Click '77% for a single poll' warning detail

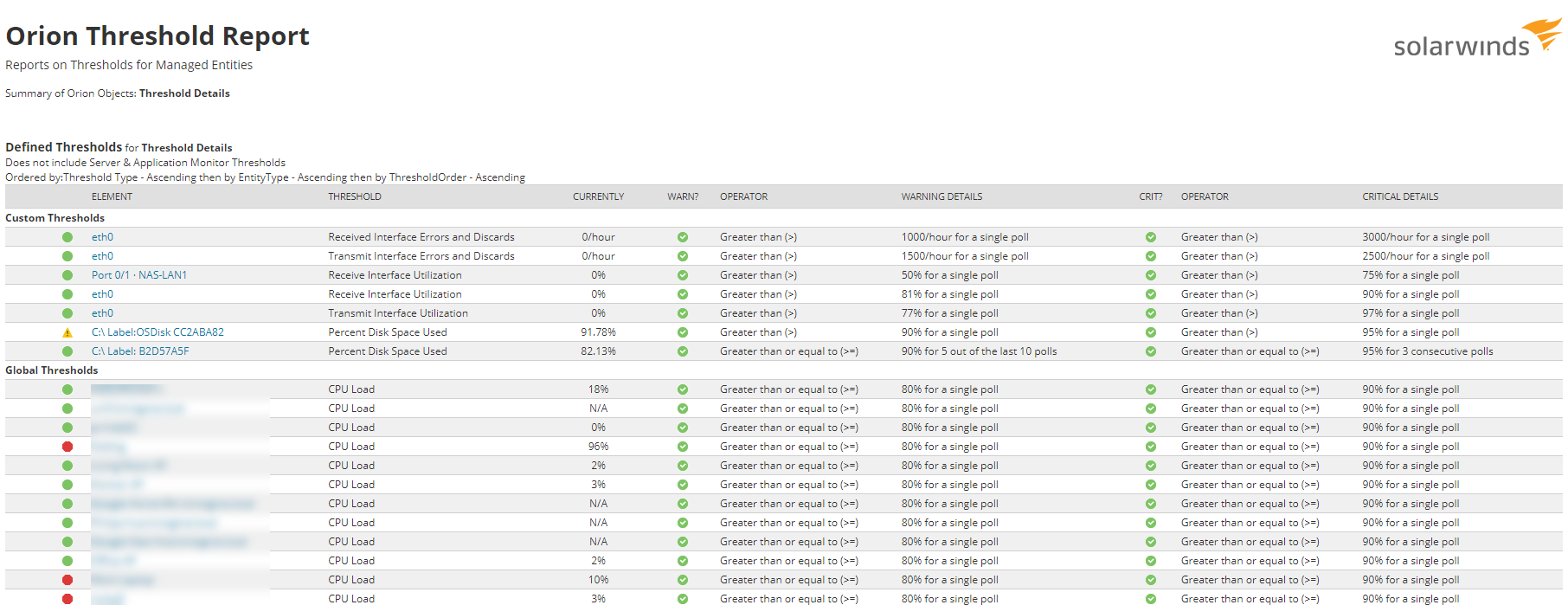point(950,313)
